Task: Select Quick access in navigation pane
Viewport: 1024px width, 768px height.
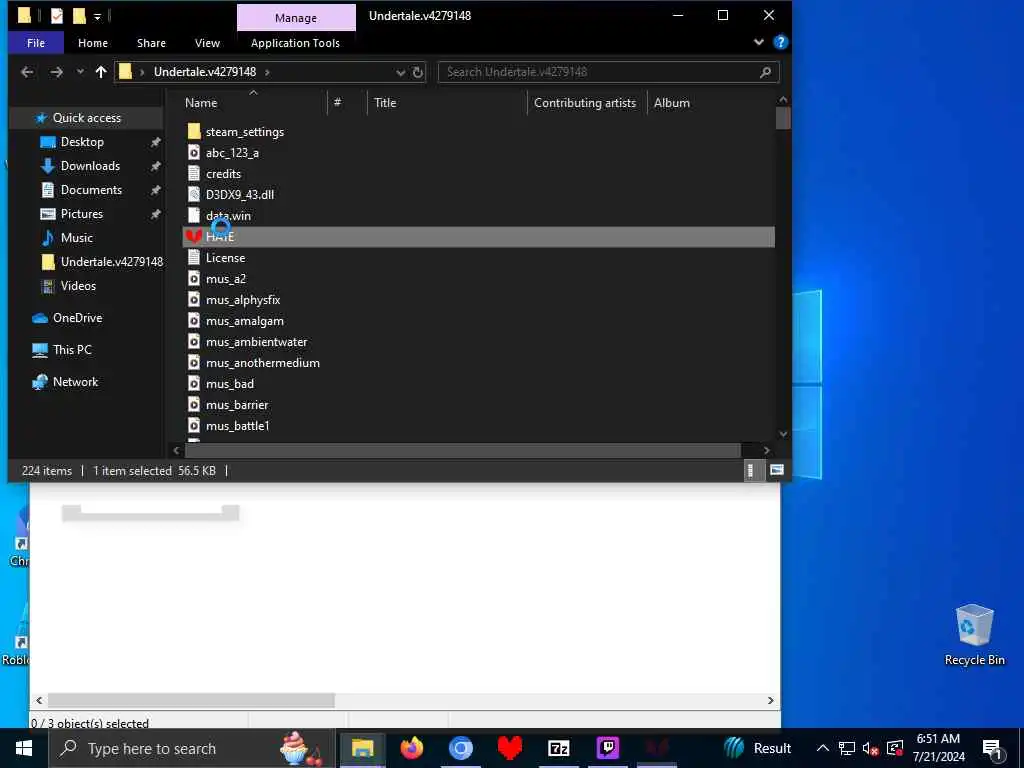Action: click(x=86, y=118)
